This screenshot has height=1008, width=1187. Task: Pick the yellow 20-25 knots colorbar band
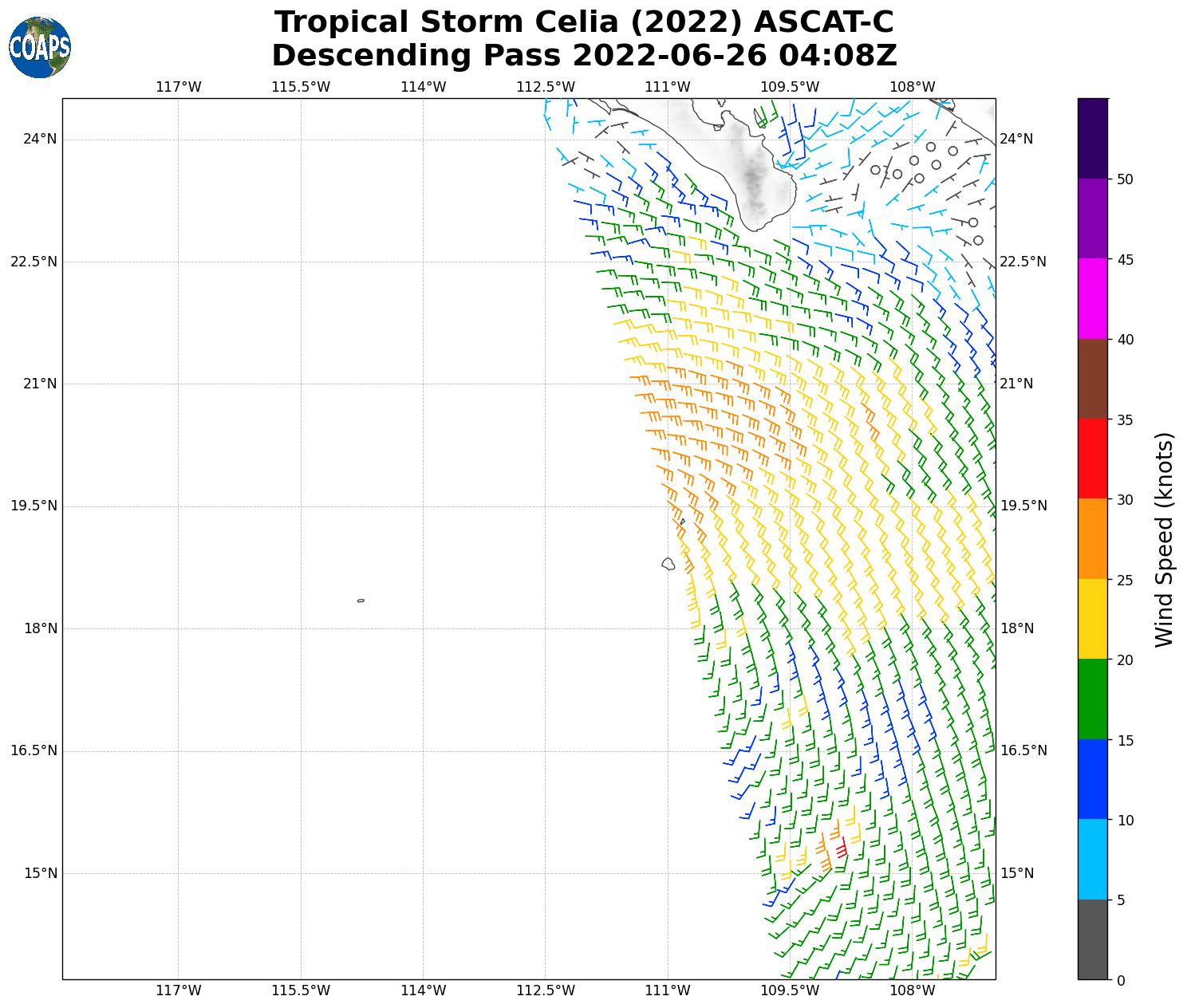coord(1092,619)
